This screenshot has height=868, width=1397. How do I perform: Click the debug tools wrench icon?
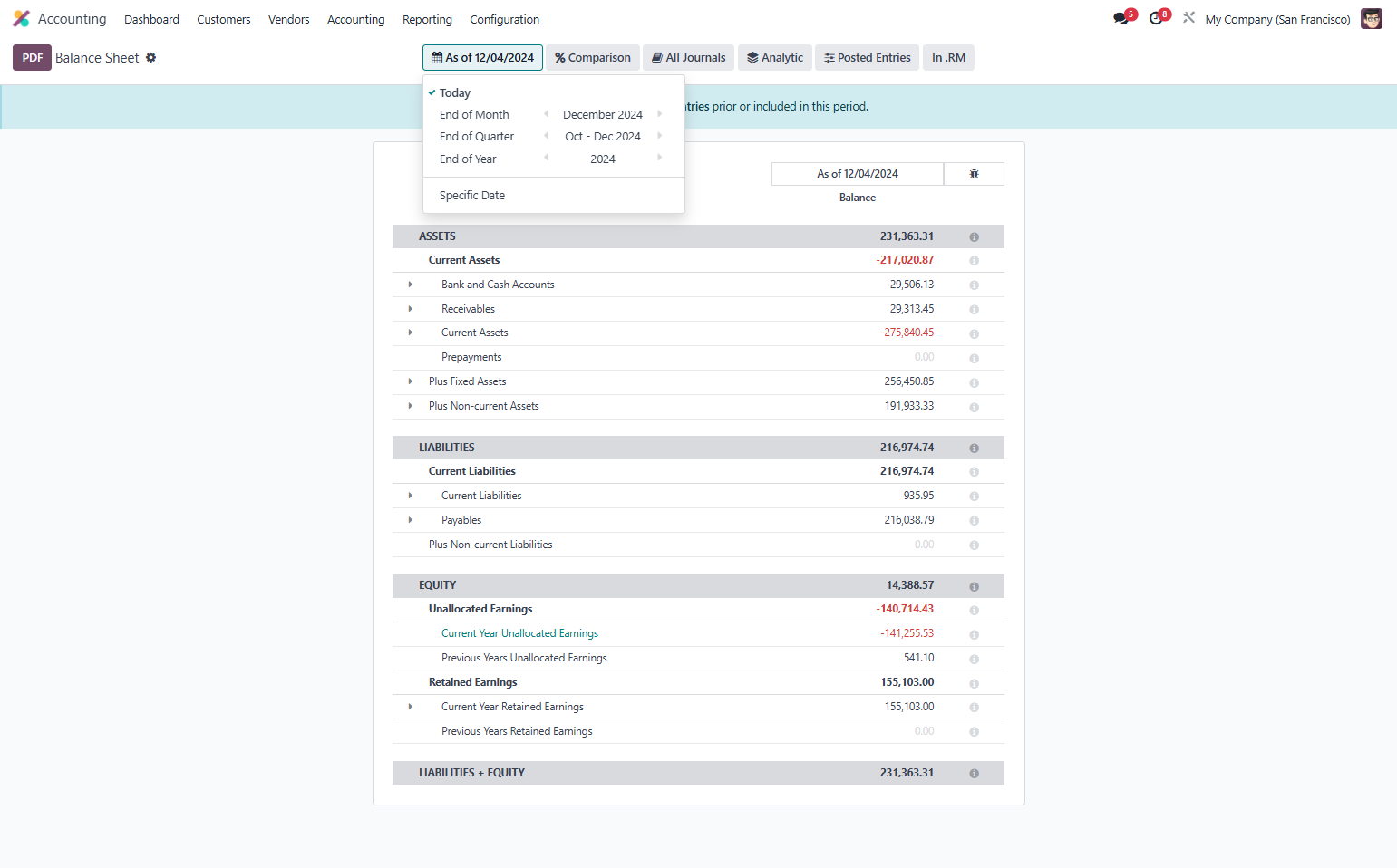(1188, 17)
